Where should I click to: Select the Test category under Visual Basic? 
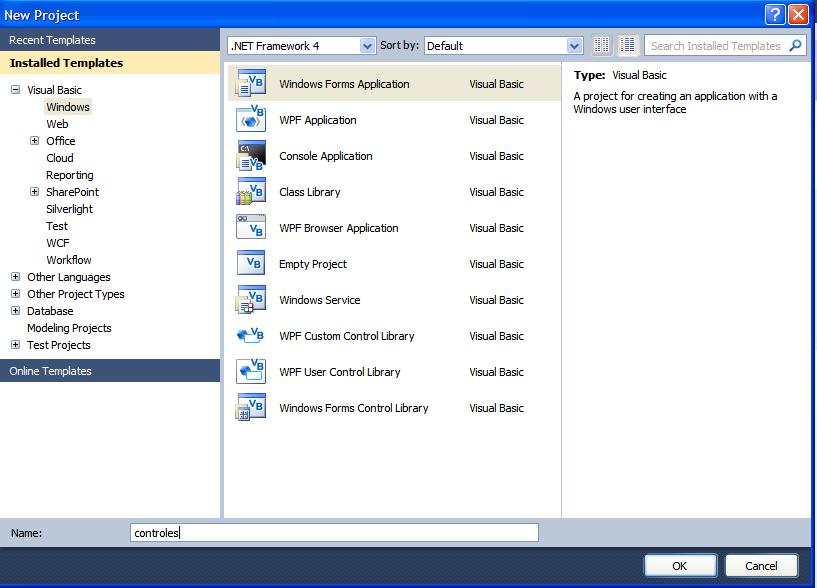pyautogui.click(x=57, y=226)
